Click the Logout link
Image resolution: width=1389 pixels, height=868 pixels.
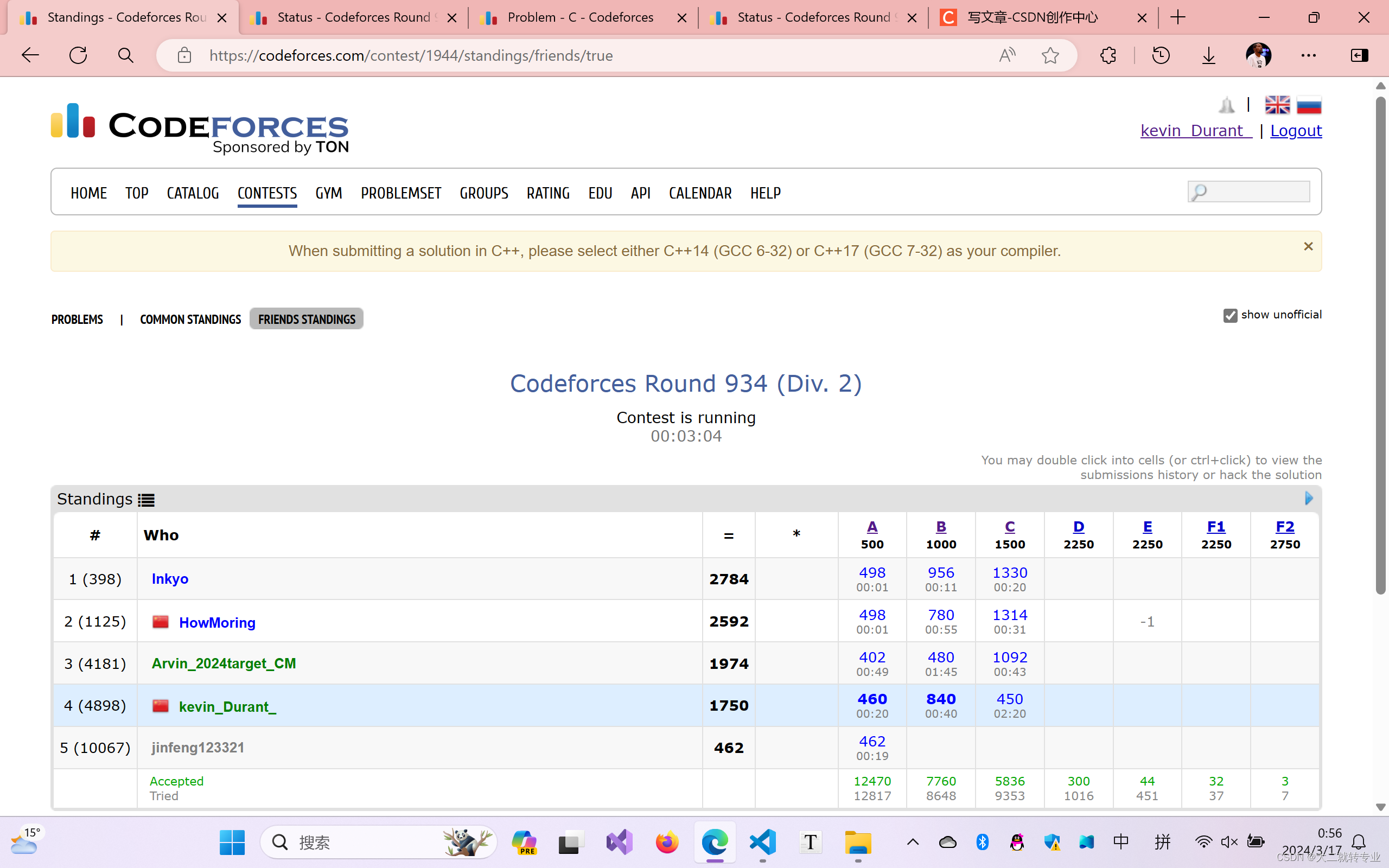tap(1296, 130)
